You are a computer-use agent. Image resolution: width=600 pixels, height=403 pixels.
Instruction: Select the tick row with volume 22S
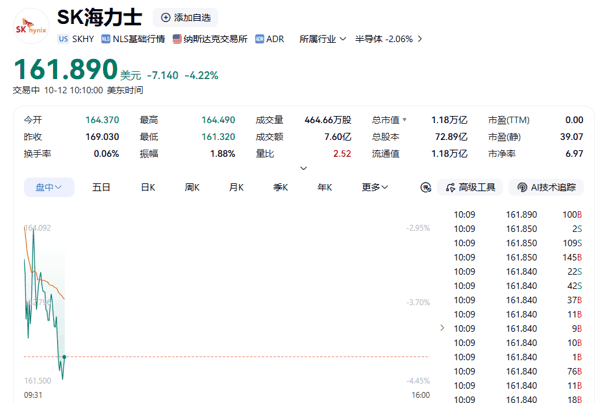(518, 271)
